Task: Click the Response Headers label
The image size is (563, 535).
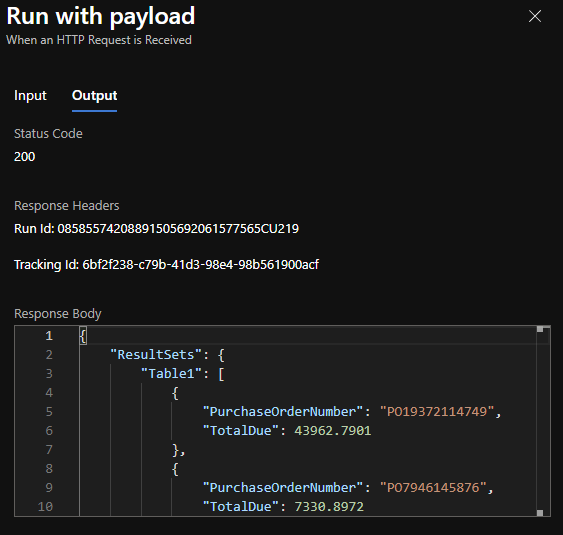Action: click(x=66, y=206)
